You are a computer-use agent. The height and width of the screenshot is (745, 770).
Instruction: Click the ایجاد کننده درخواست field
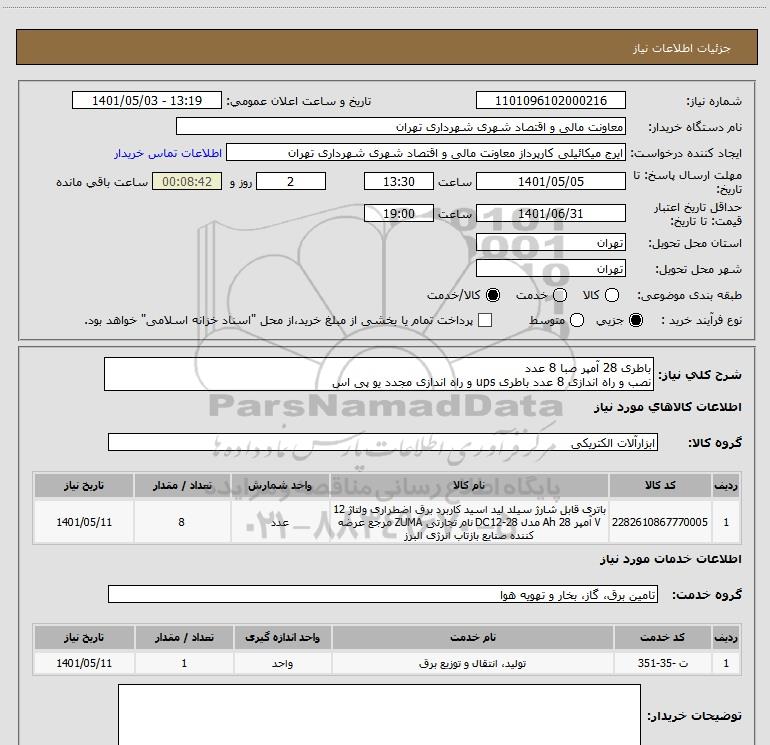point(426,152)
